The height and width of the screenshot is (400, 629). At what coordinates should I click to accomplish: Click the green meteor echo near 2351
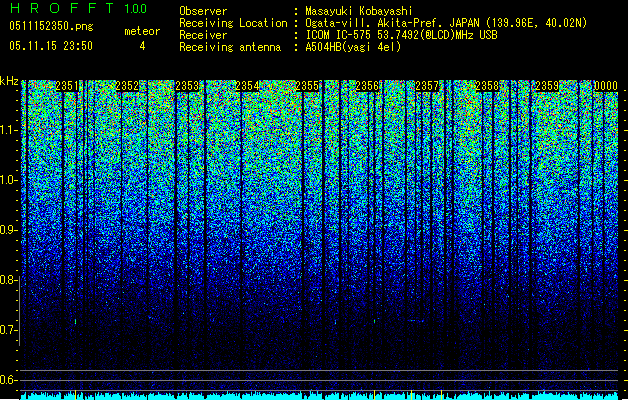pyautogui.click(x=75, y=321)
